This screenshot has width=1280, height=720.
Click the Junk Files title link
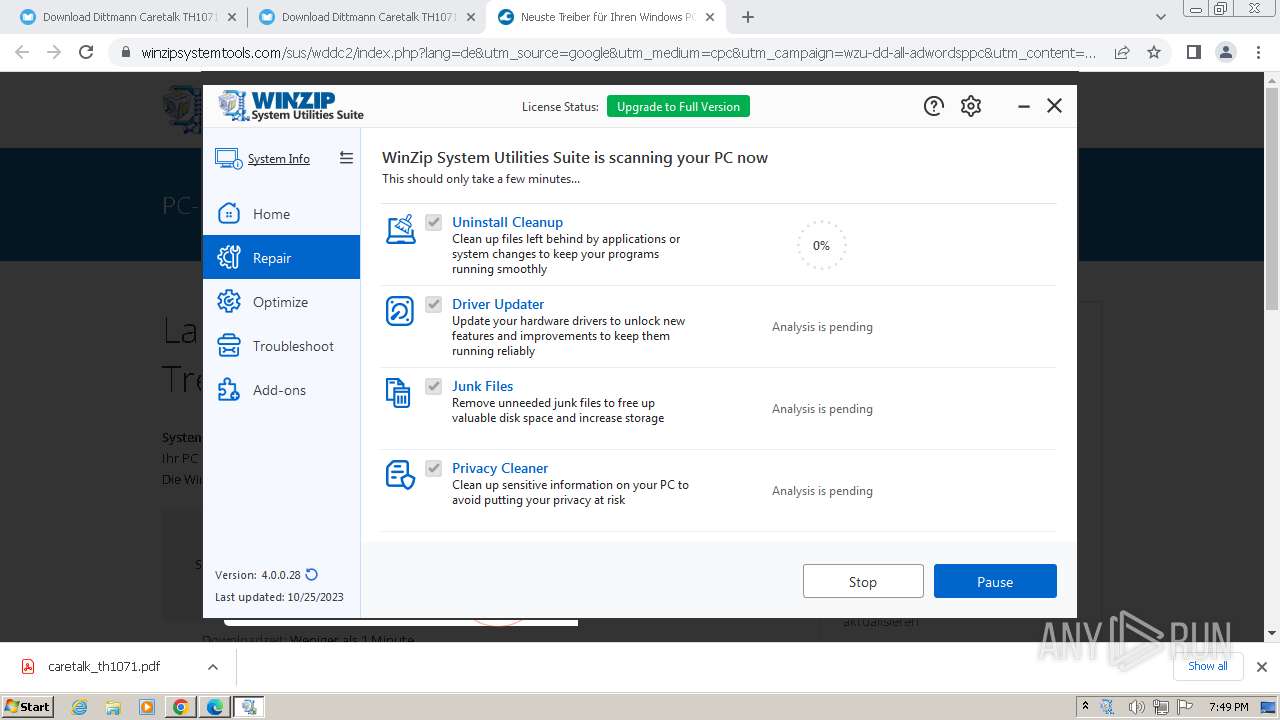(482, 386)
